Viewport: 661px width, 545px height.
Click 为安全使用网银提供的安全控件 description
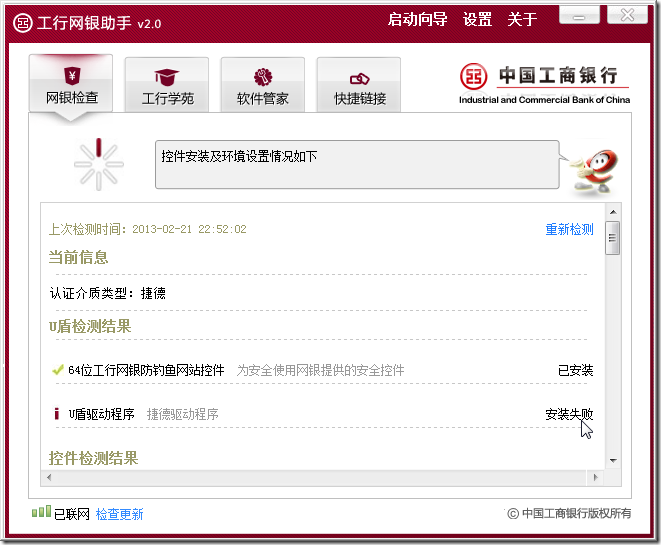pyautogui.click(x=320, y=370)
